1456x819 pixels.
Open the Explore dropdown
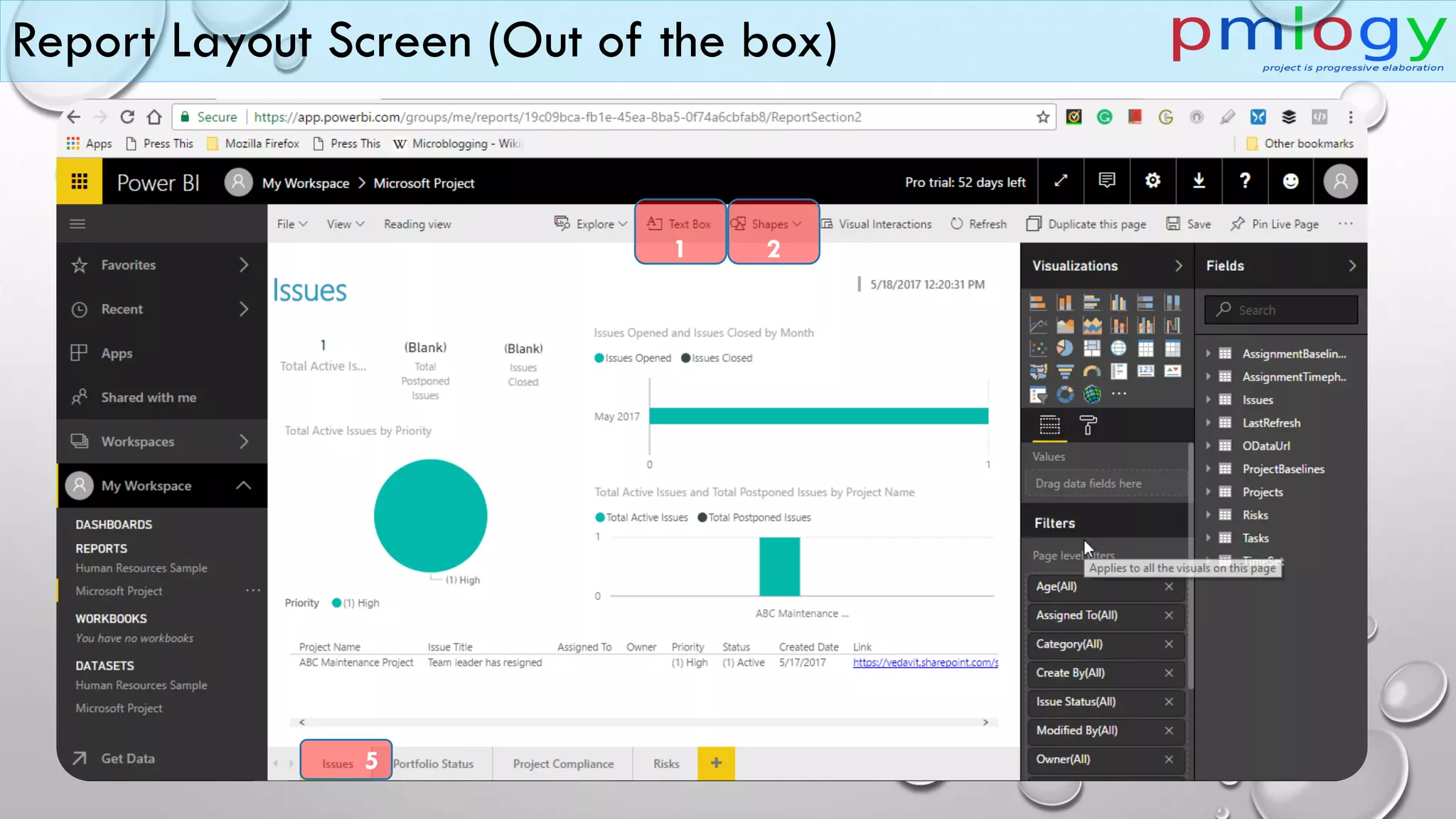tap(591, 224)
